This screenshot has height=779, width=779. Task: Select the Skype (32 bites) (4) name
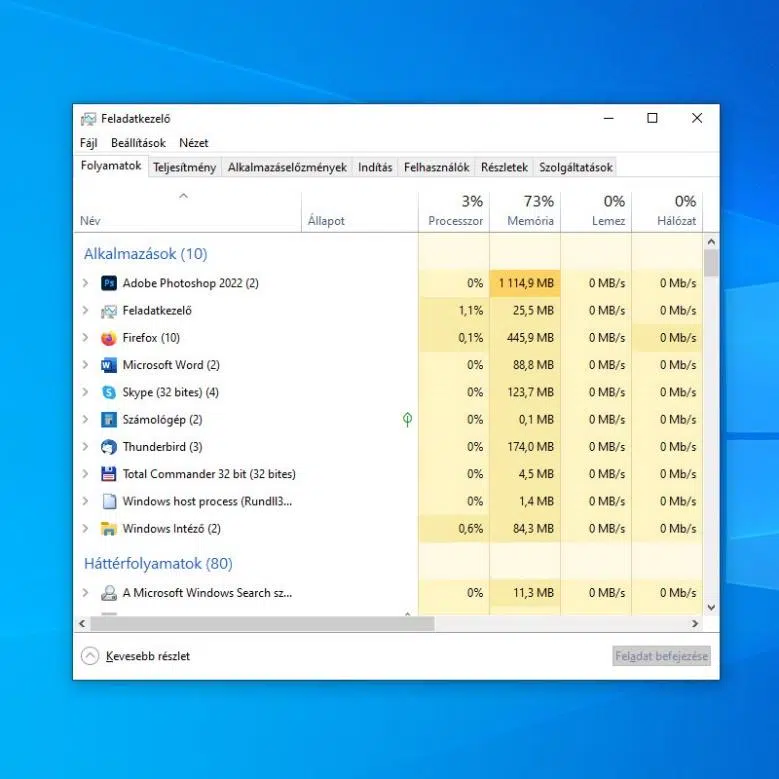(170, 392)
